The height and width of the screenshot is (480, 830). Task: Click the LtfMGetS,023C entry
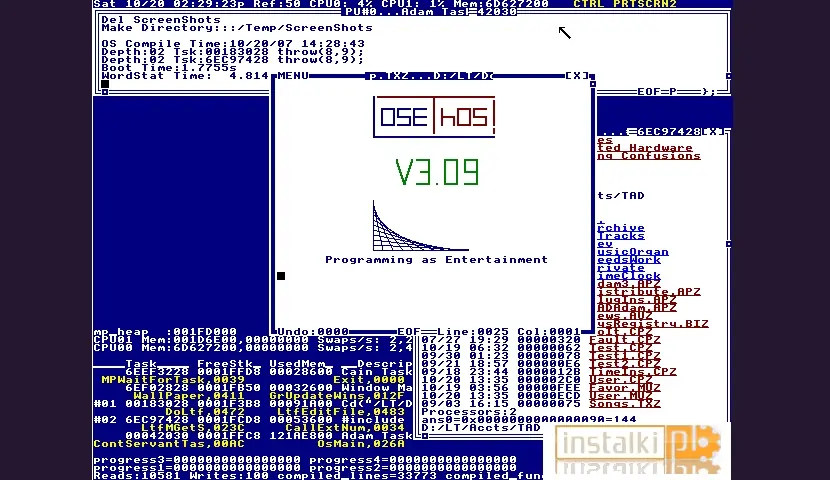point(193,427)
